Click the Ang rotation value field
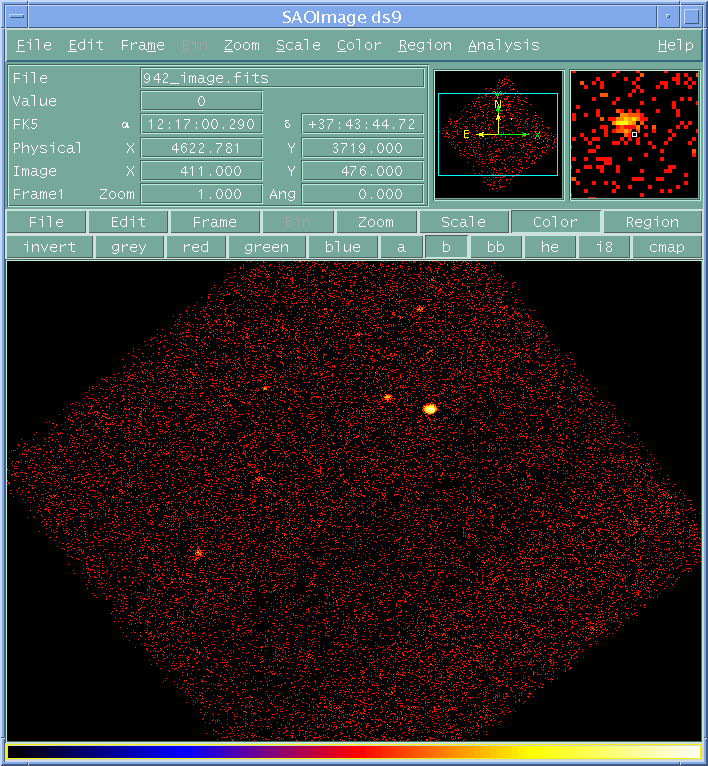708x766 pixels. (x=362, y=194)
